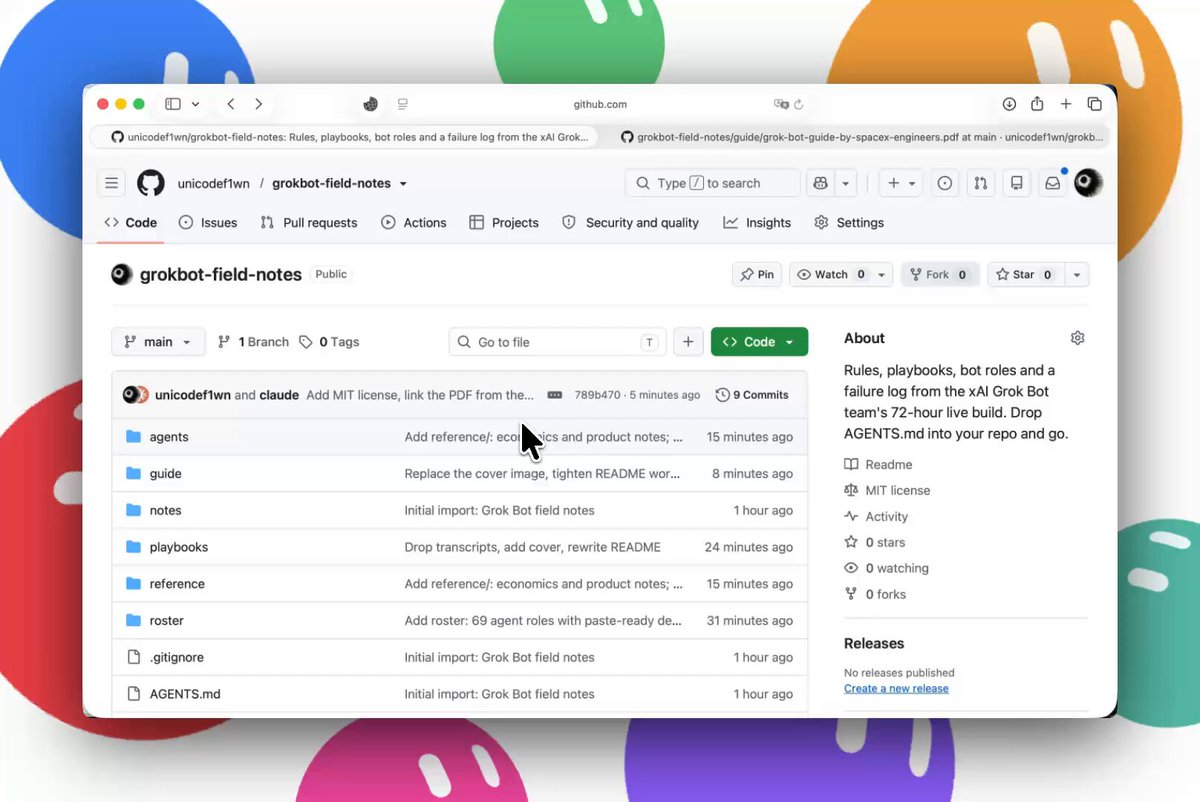Open the GitHub navigation hamburger menu
This screenshot has height=802, width=1200.
pyautogui.click(x=112, y=183)
